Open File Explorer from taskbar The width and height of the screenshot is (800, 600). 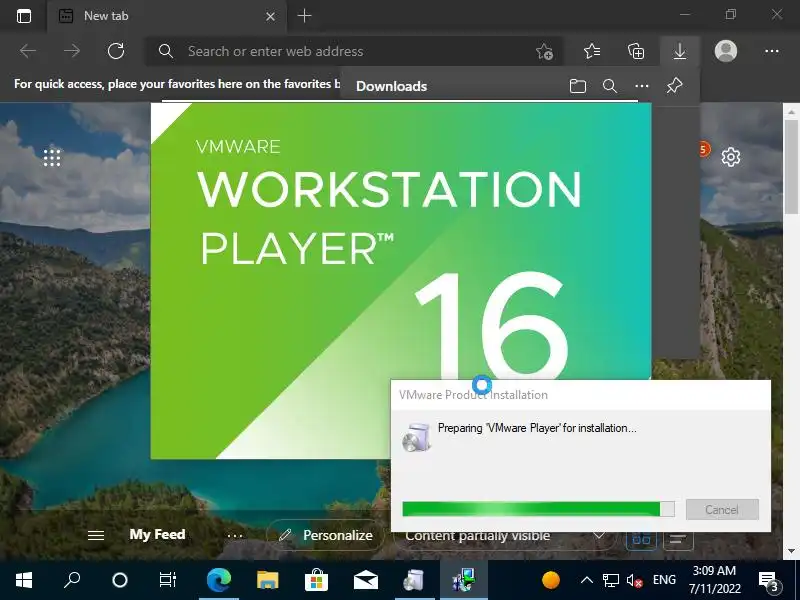[x=267, y=580]
